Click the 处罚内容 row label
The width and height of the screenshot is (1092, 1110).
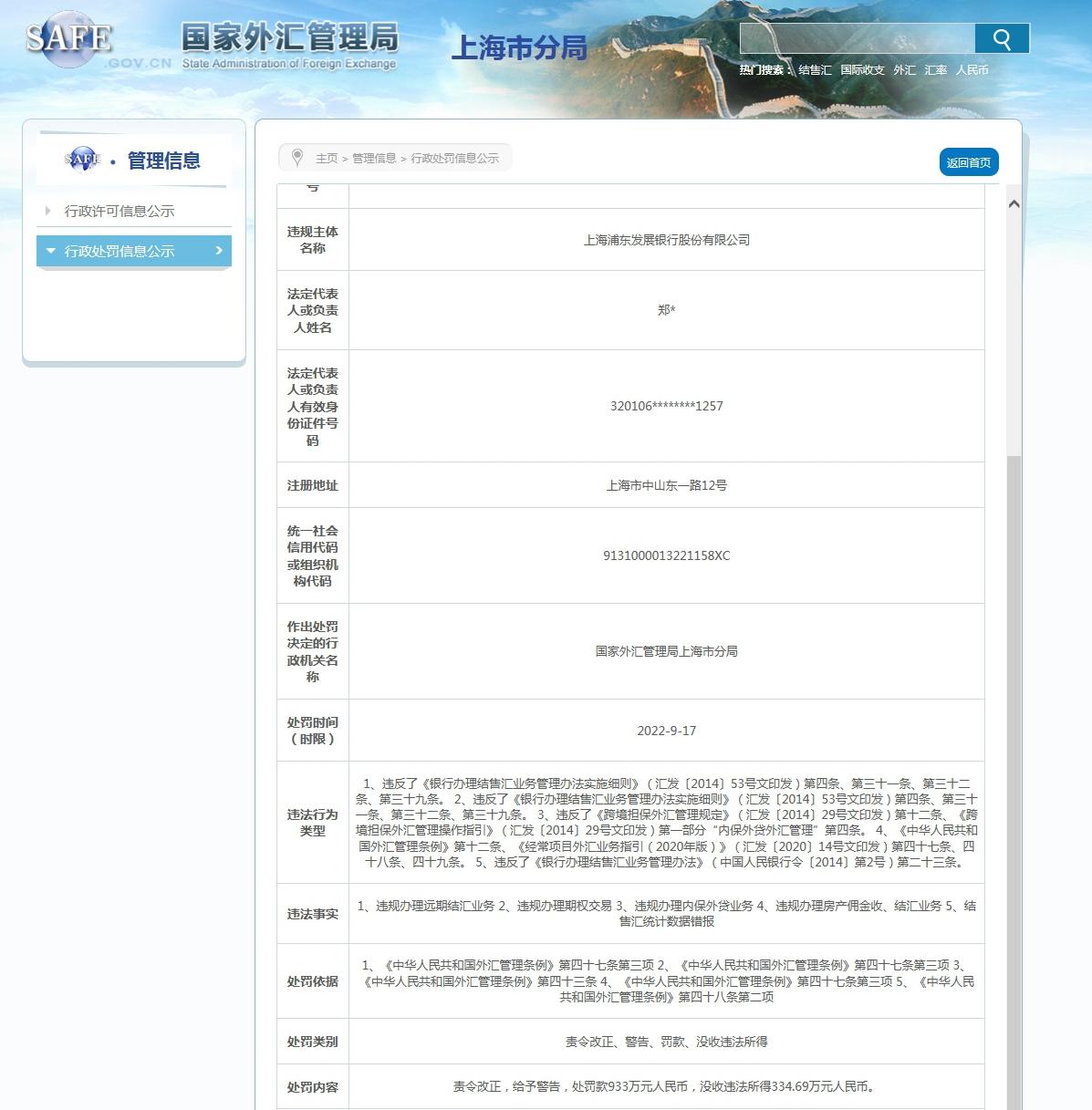313,1087
